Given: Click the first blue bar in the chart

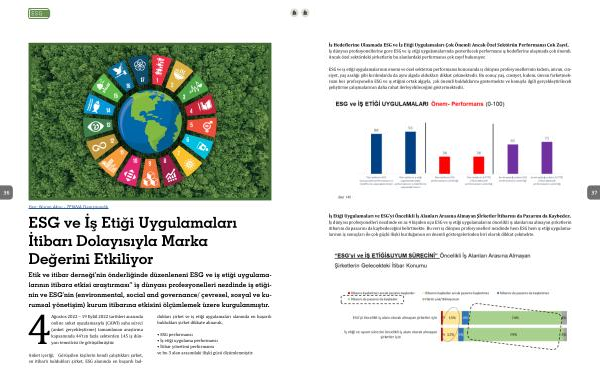Looking at the screenshot, I should (376, 153).
